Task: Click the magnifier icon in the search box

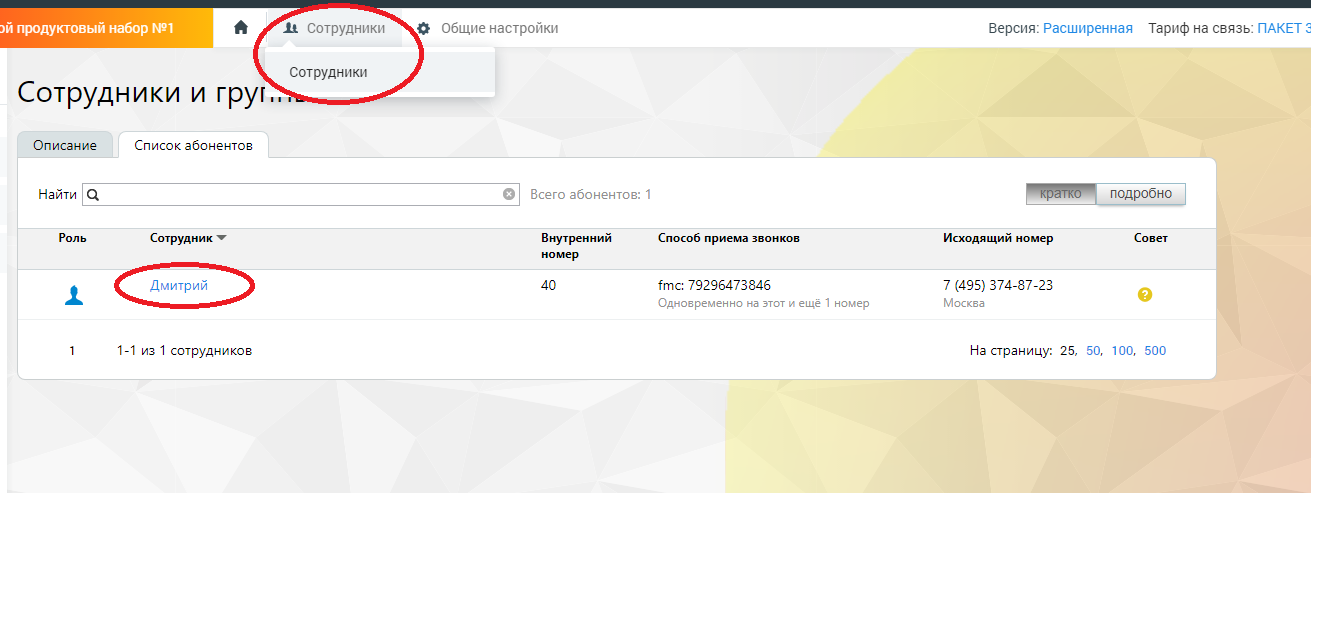Action: pyautogui.click(x=93, y=195)
